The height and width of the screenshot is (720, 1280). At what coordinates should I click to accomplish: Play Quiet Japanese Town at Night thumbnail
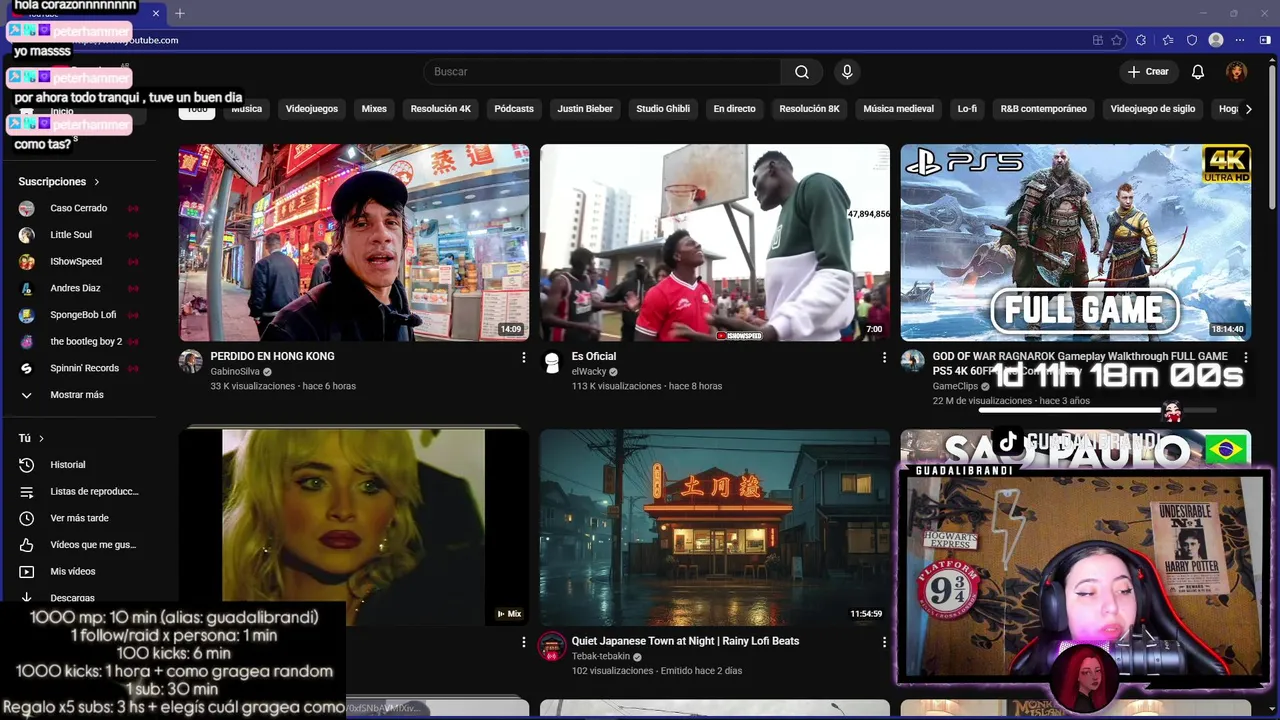coord(715,528)
